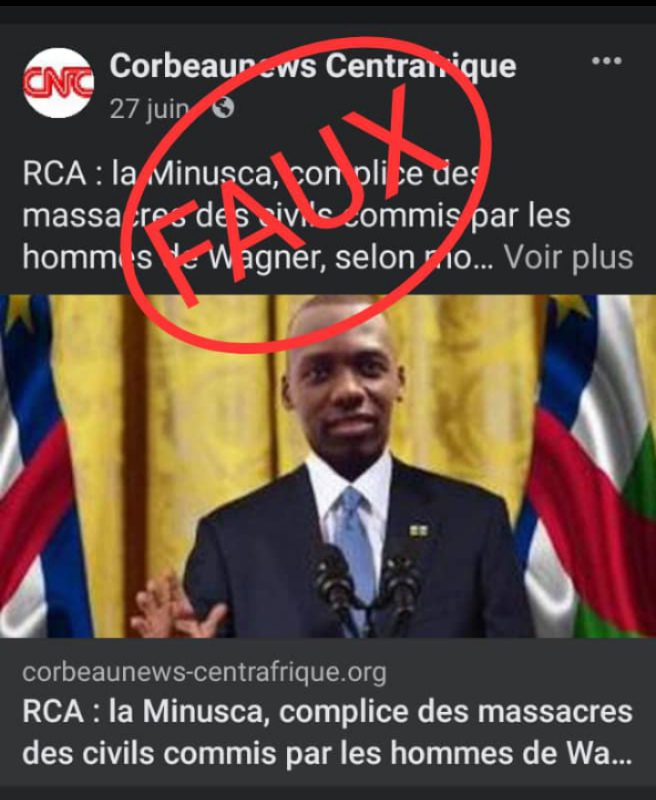Click the corbeaunews-centrafrique.org domain link
Screen dimensions: 656x800
click(204, 672)
